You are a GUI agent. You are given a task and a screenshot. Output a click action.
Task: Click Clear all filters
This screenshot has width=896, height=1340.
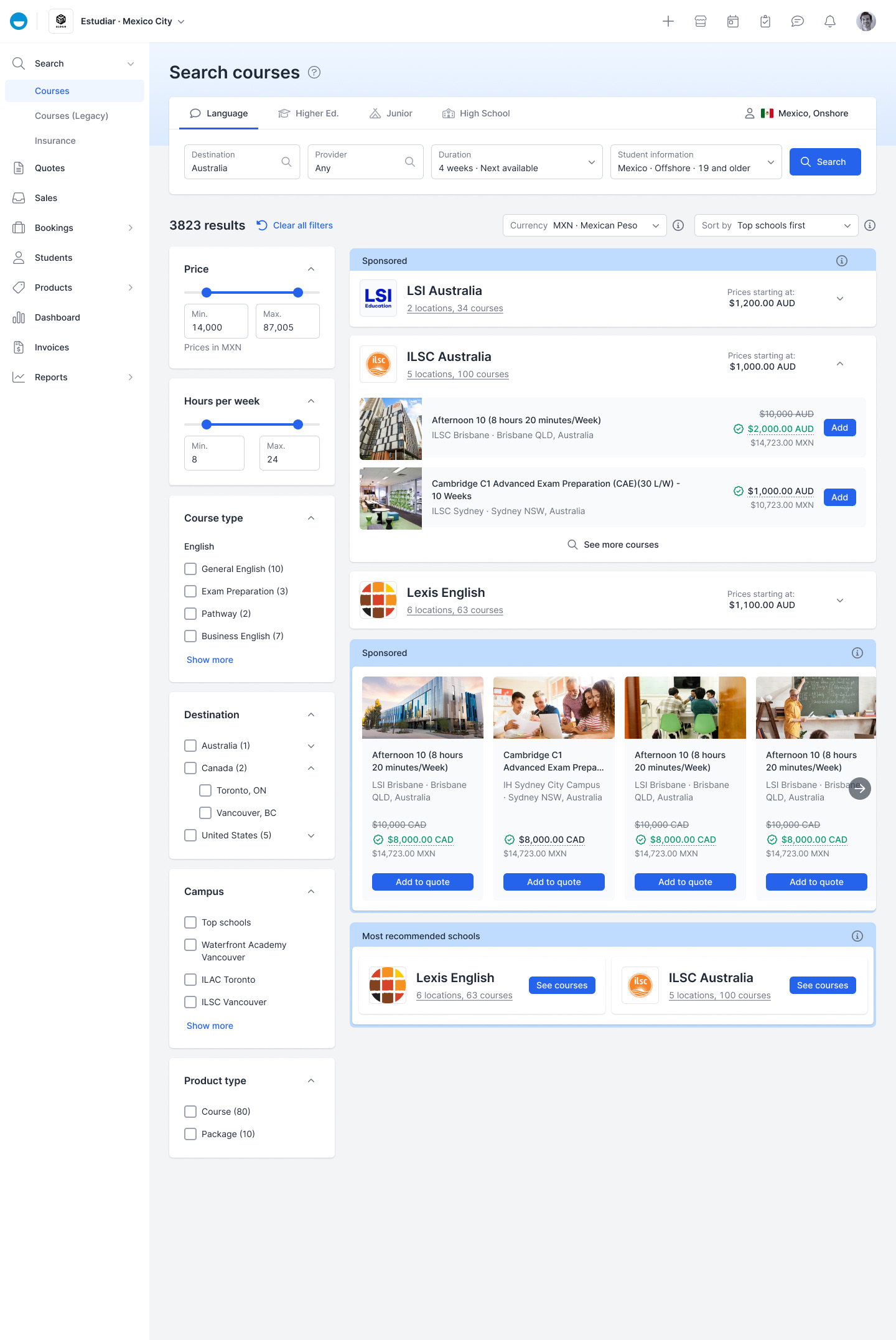pyautogui.click(x=295, y=225)
